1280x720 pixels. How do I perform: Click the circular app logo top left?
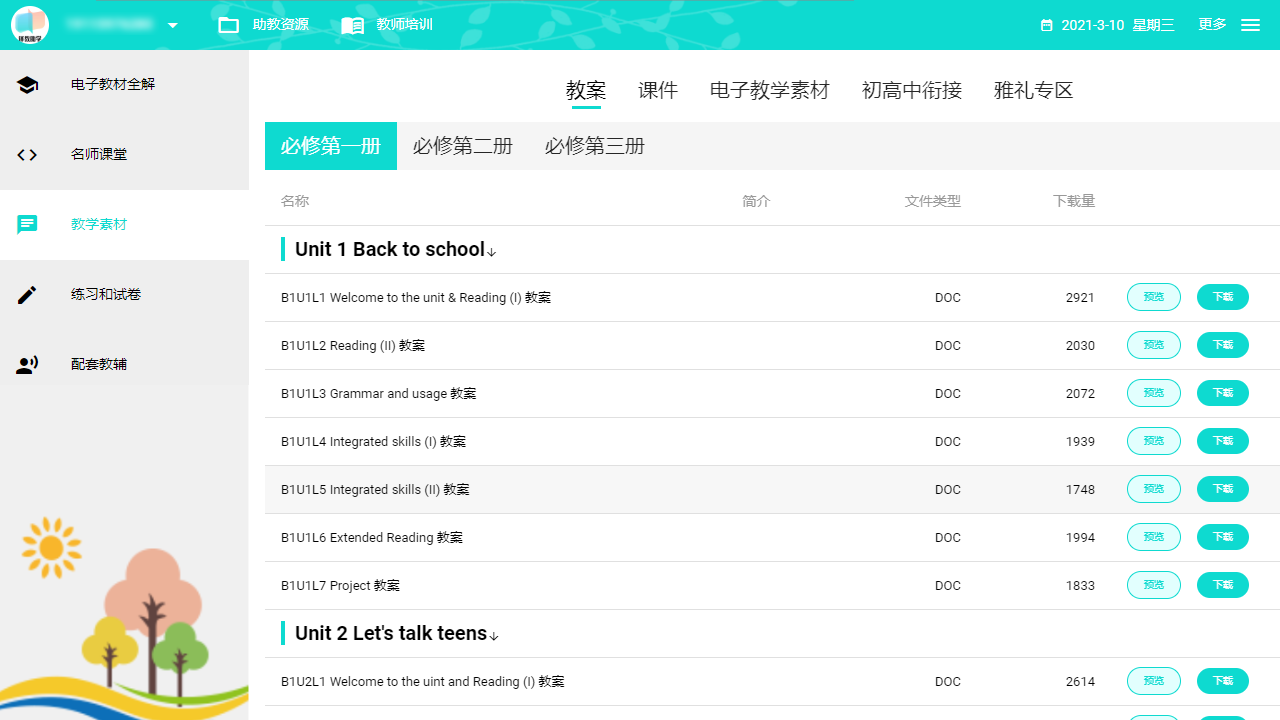coord(28,24)
